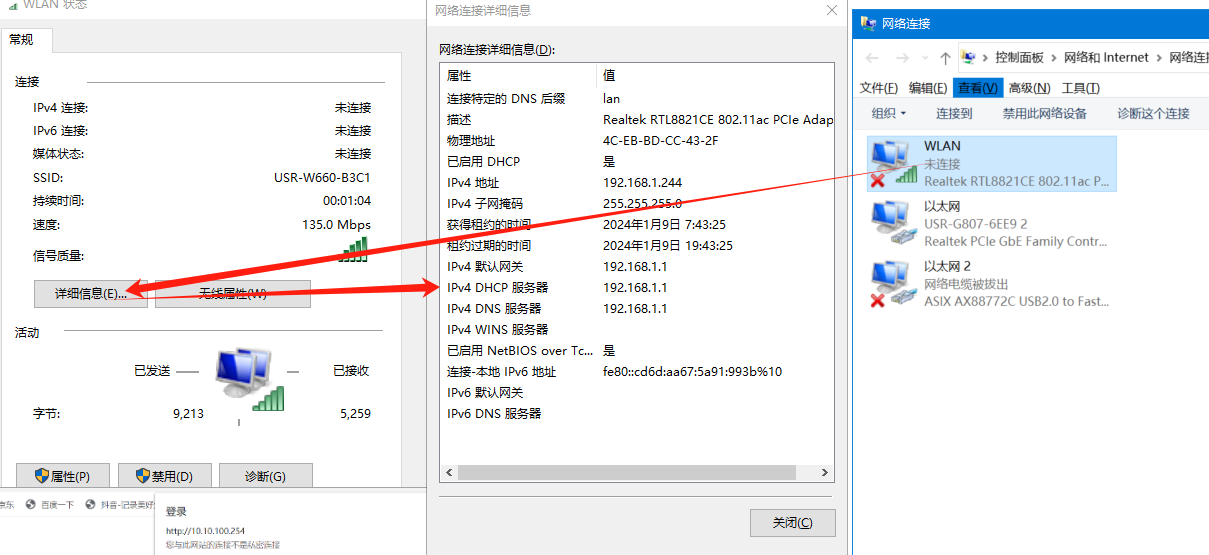Switch to the 常规 tab

(22, 40)
